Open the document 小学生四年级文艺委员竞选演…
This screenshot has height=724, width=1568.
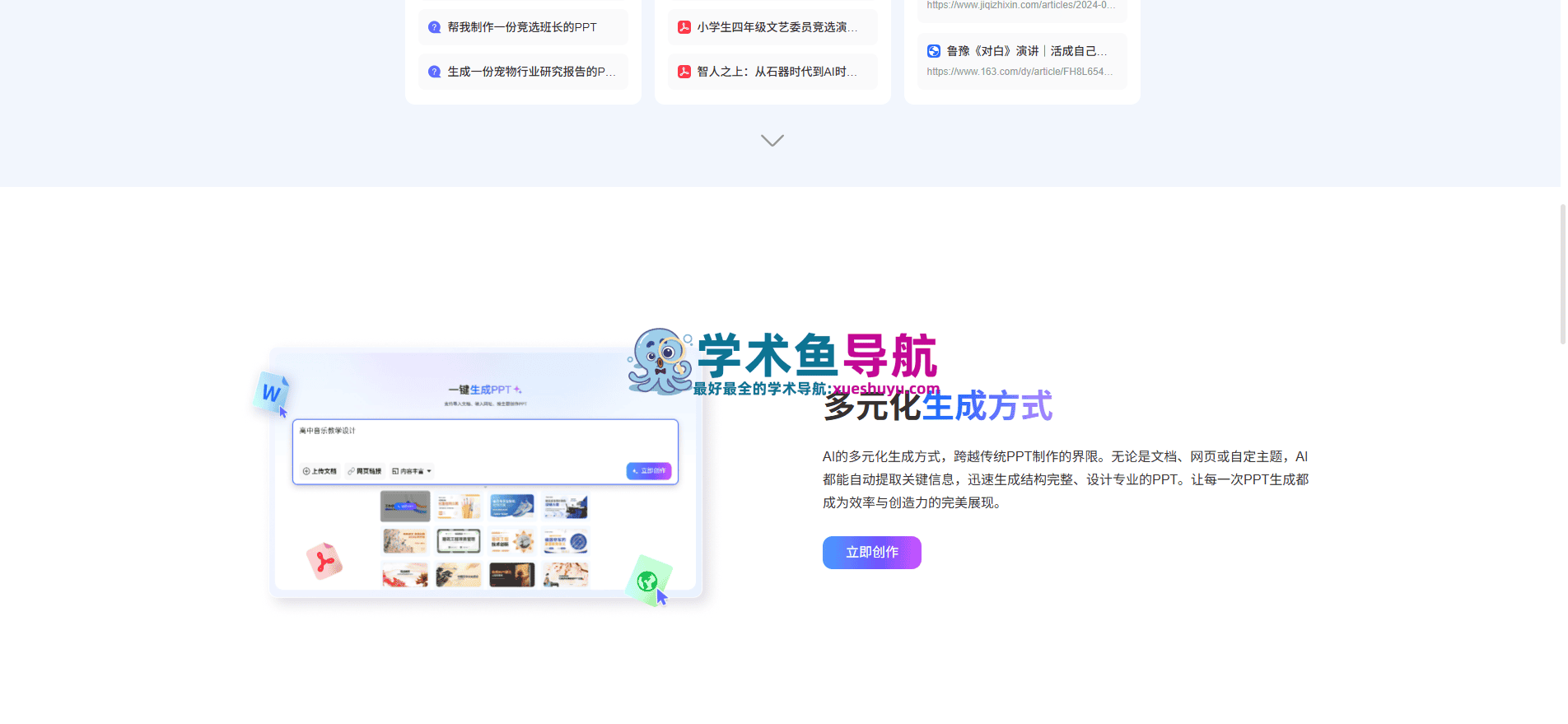pos(772,27)
